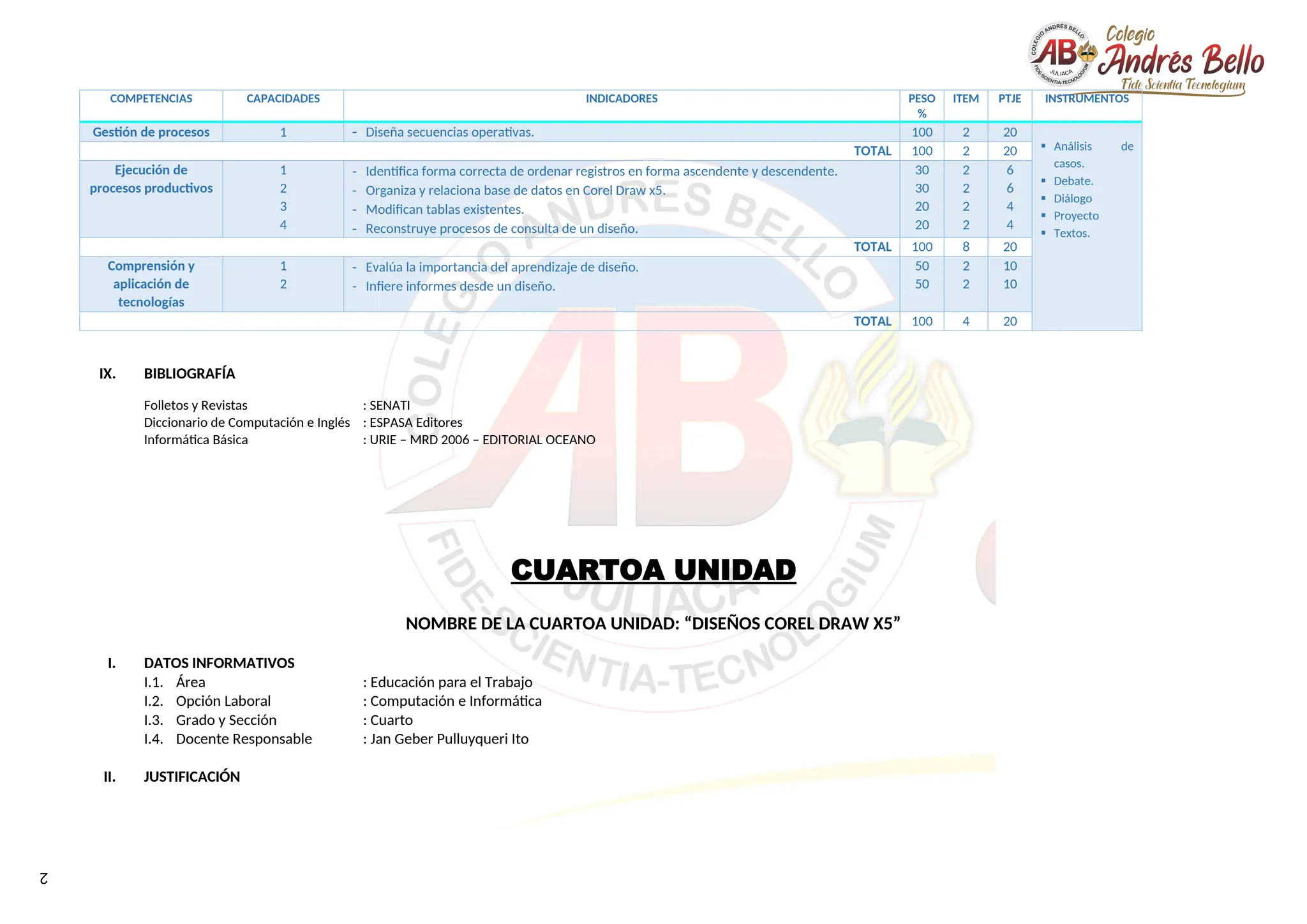The image size is (1307, 924).
Task: Click 'Textos.' instrument entry
Action: (x=1072, y=233)
